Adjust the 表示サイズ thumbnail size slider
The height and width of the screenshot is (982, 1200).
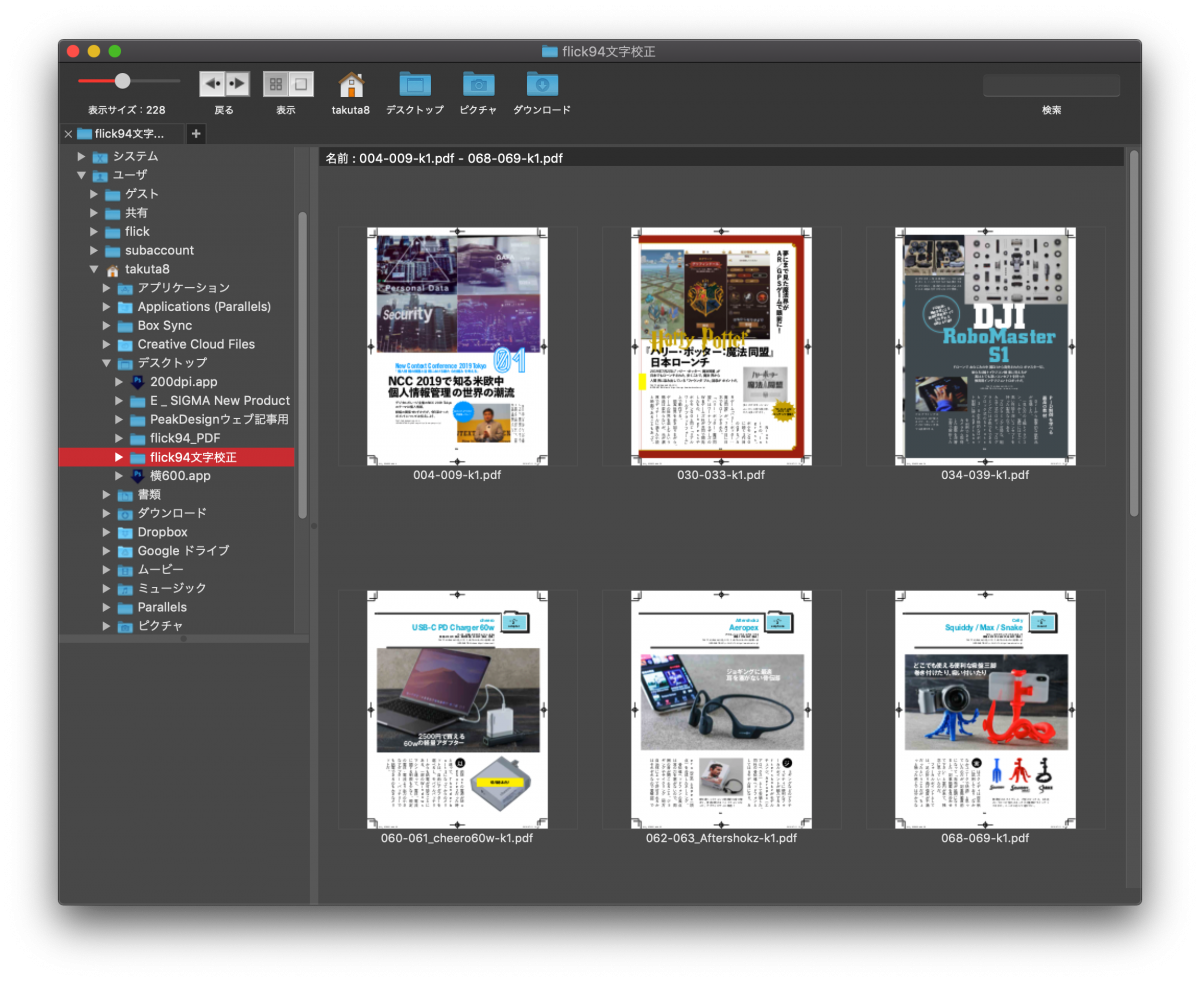coord(122,81)
